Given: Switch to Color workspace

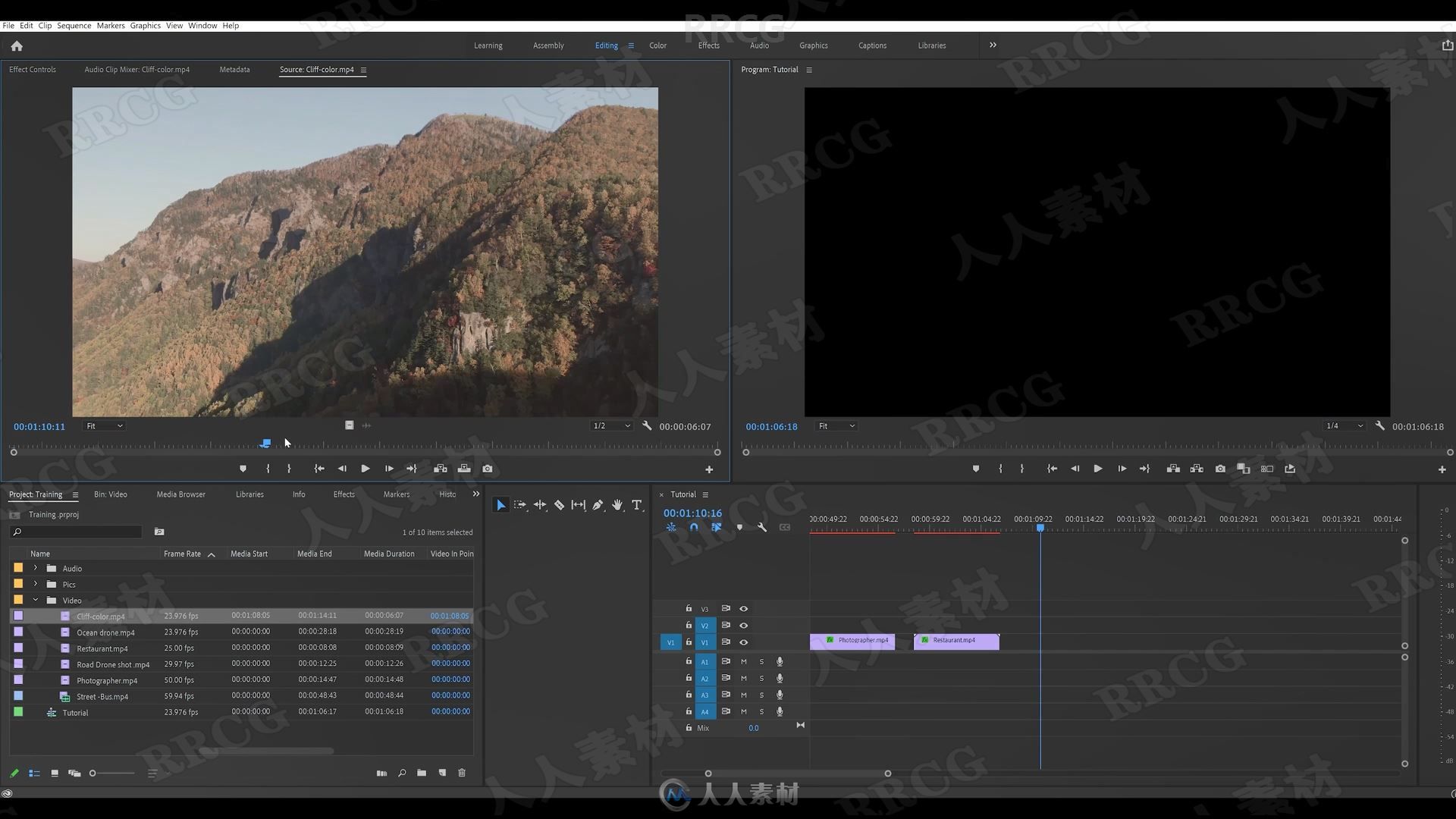Looking at the screenshot, I should (x=657, y=45).
